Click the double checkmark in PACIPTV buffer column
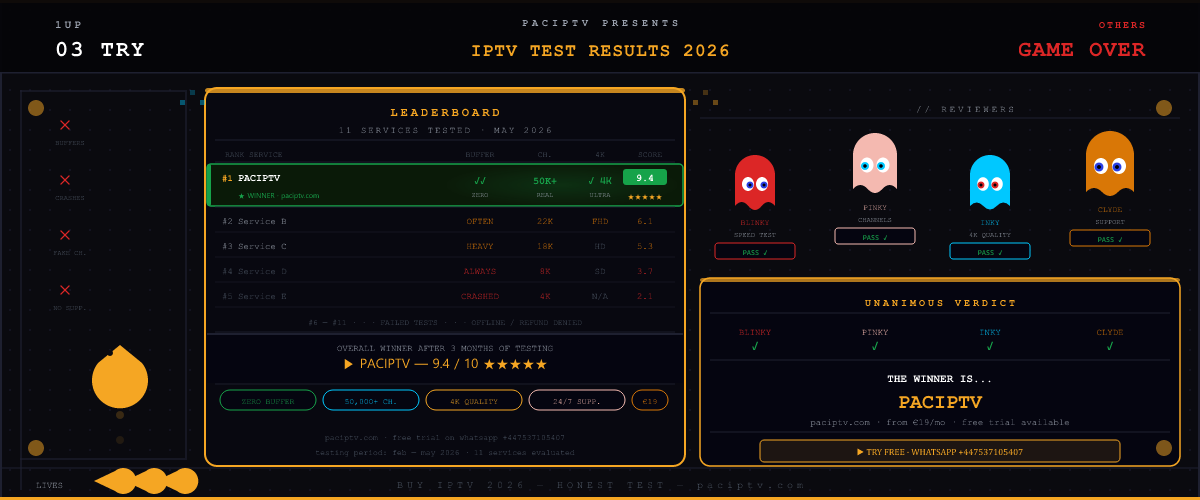1200x500 pixels. coord(480,181)
